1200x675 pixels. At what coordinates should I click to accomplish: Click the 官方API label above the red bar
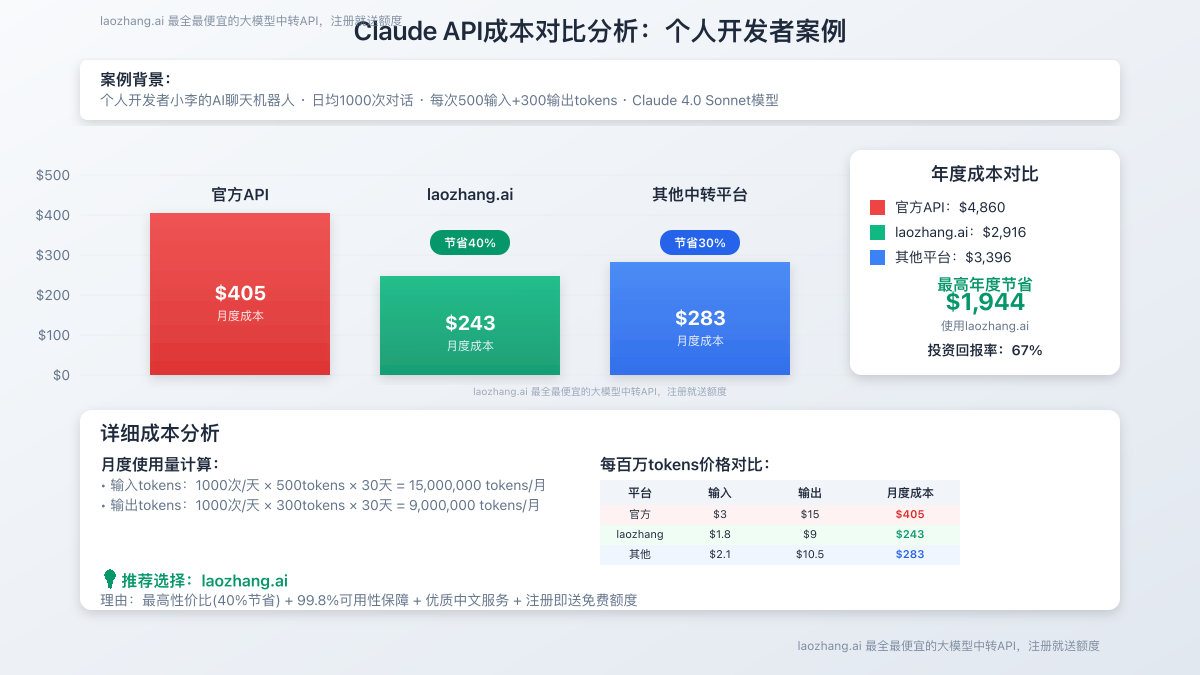(240, 195)
